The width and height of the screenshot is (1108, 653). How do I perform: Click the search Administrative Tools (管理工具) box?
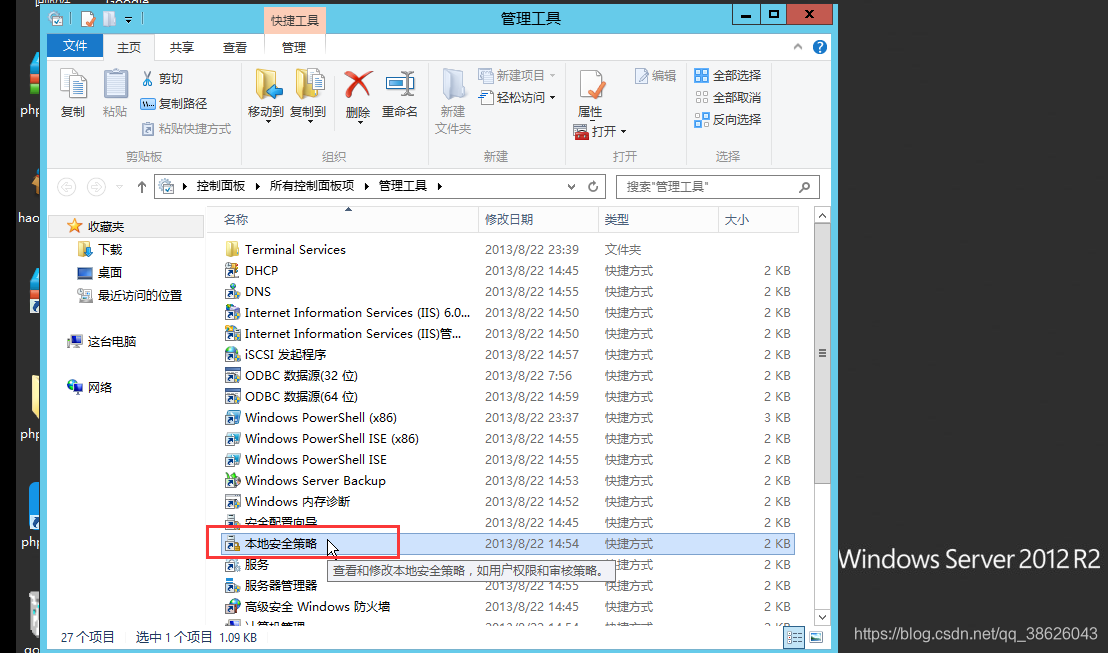717,187
